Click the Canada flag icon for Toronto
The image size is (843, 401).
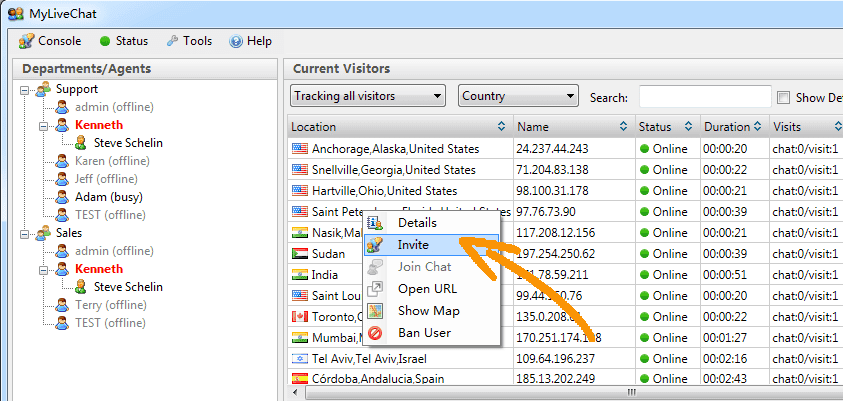pos(299,317)
